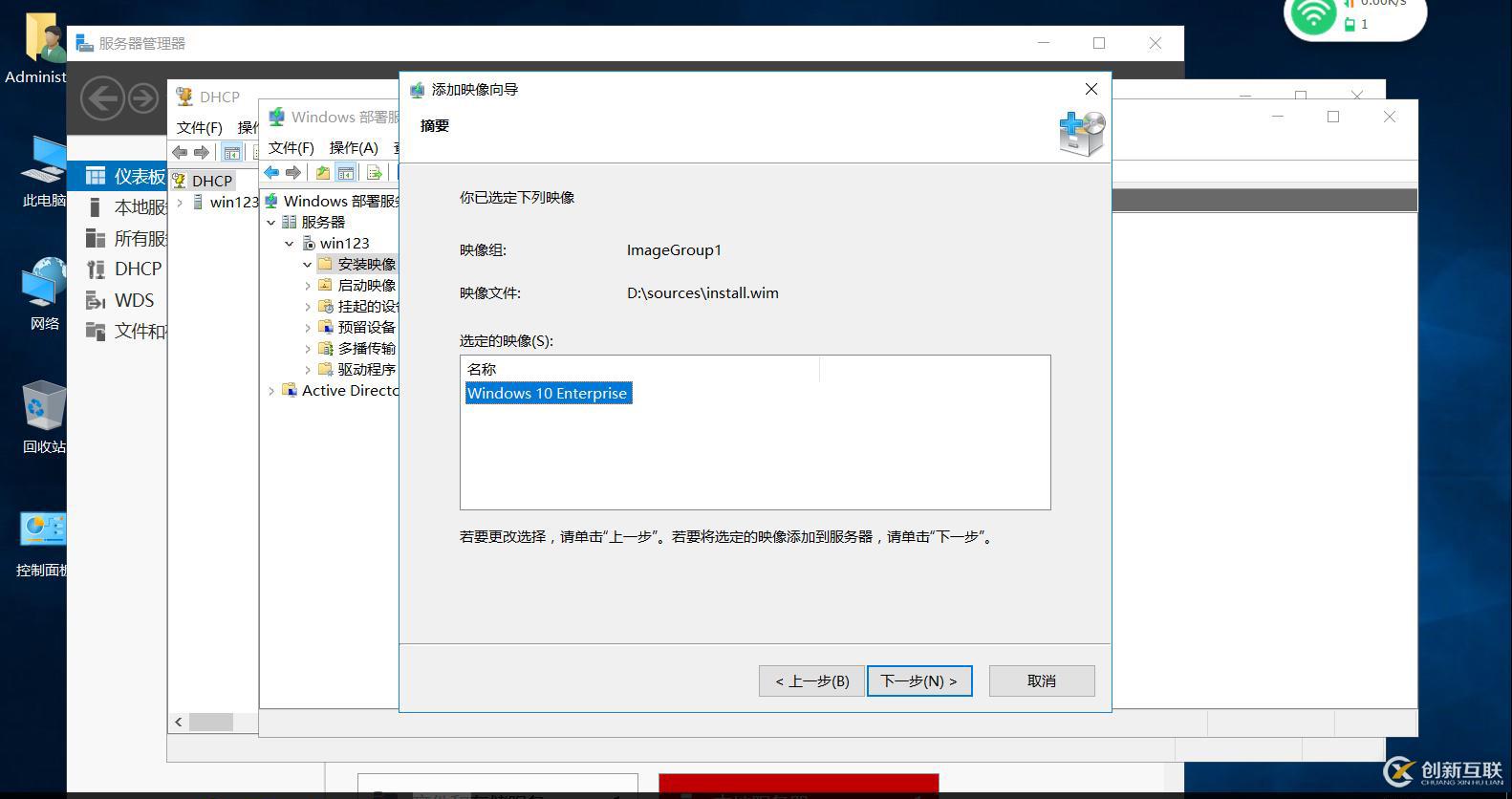Click the D:\sources\install.wim file path
The height and width of the screenshot is (799, 1512).
coord(702,292)
